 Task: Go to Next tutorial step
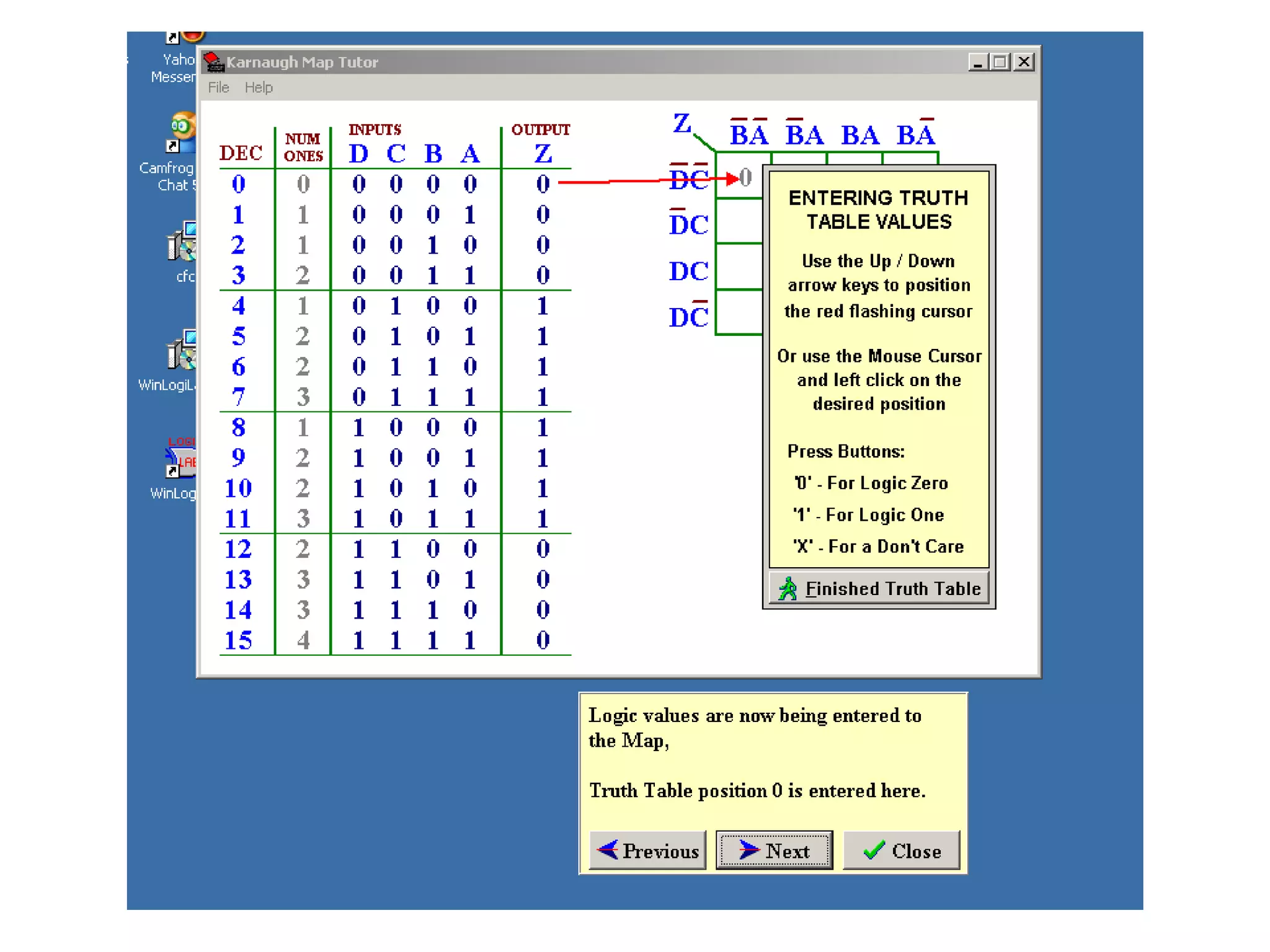coord(774,850)
